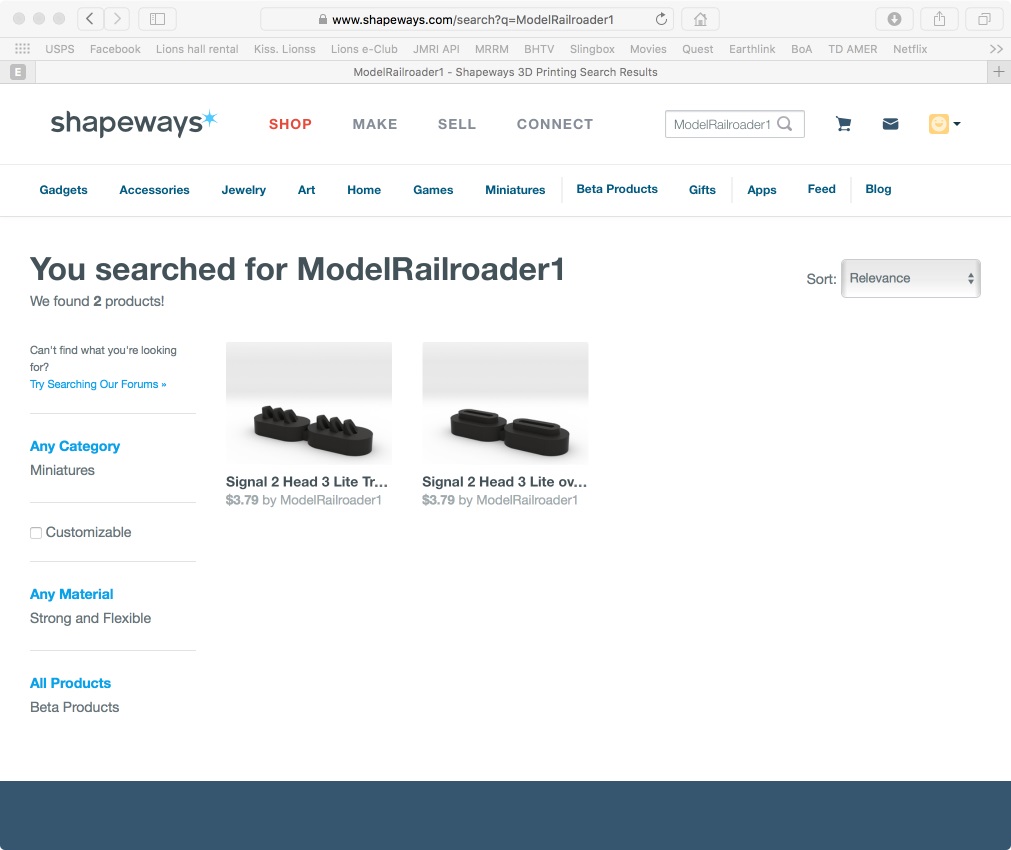
Task: Click the search magnifier icon
Action: [785, 124]
